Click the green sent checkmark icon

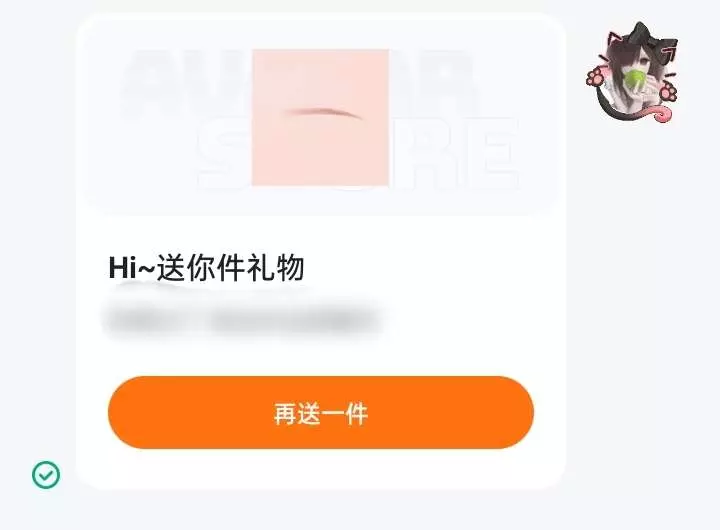coord(46,474)
